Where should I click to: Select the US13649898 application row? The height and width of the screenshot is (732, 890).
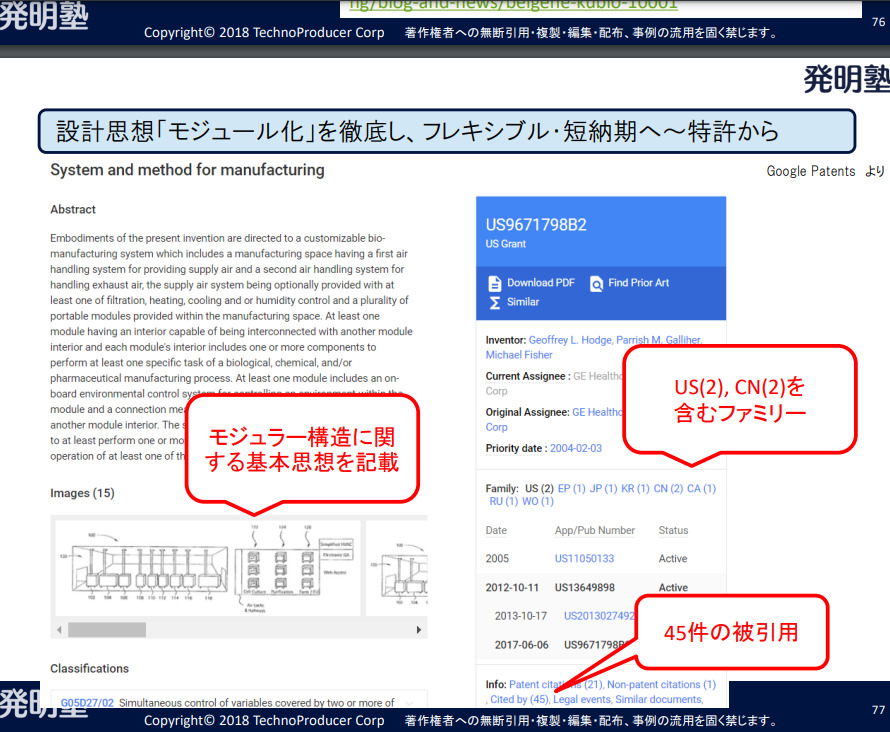point(600,588)
